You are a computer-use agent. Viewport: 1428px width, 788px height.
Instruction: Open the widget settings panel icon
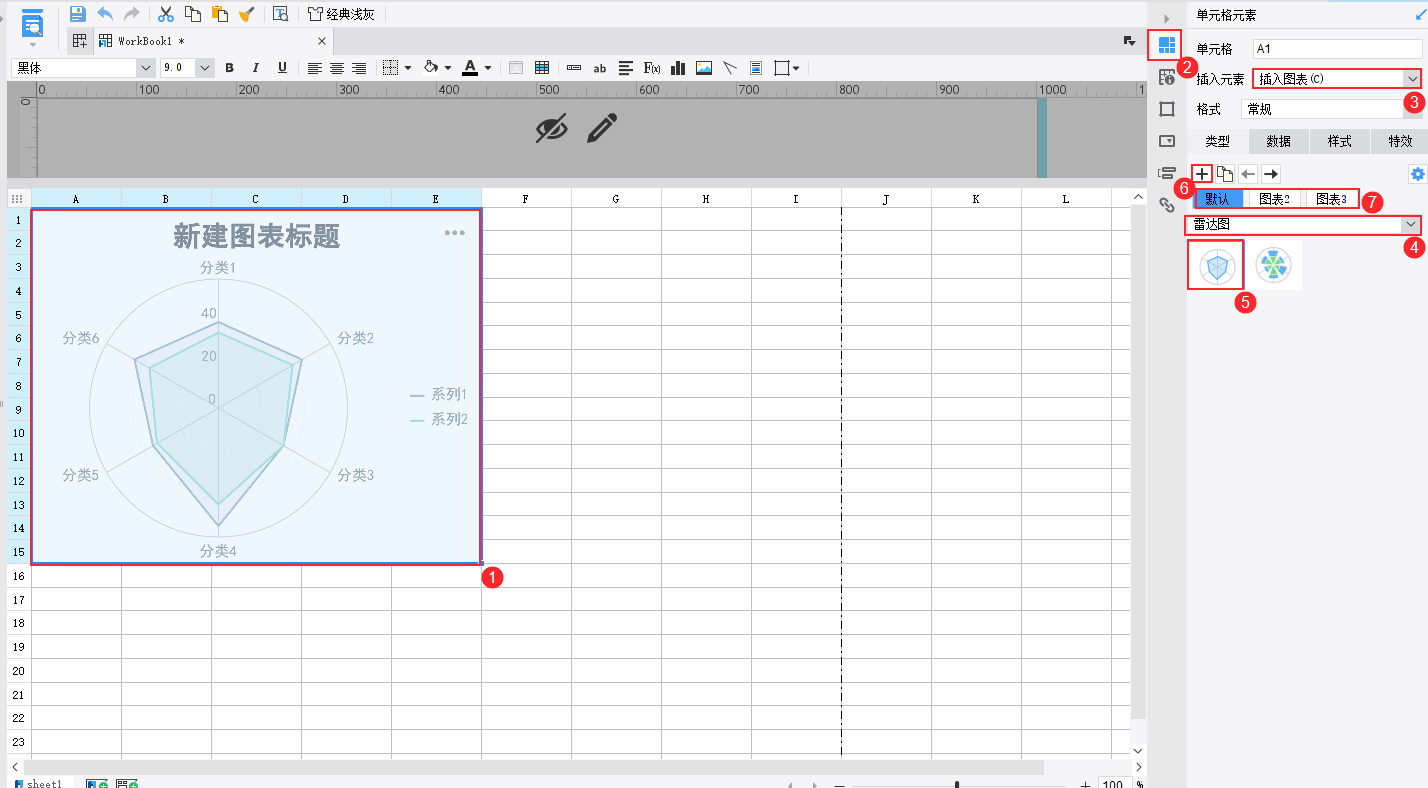click(x=1166, y=141)
